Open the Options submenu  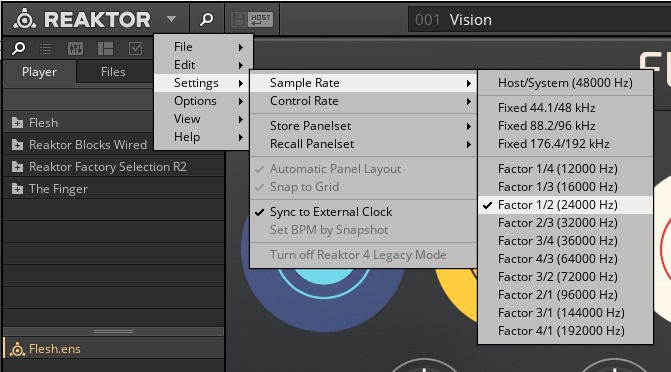point(203,101)
